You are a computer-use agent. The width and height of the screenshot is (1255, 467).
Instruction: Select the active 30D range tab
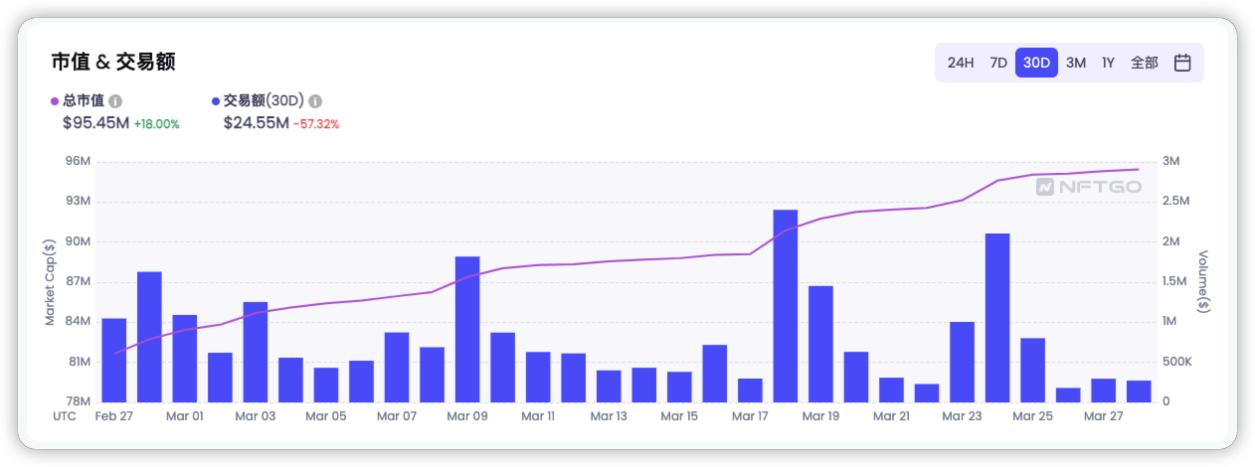click(x=1036, y=62)
